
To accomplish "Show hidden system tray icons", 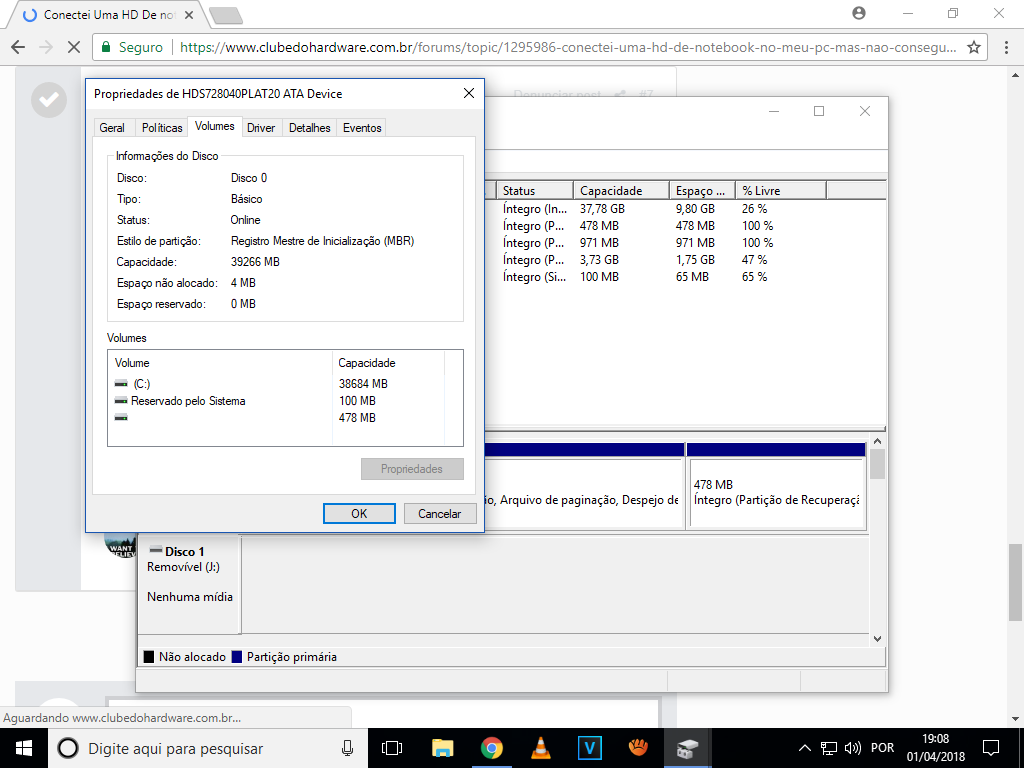I will click(x=805, y=748).
